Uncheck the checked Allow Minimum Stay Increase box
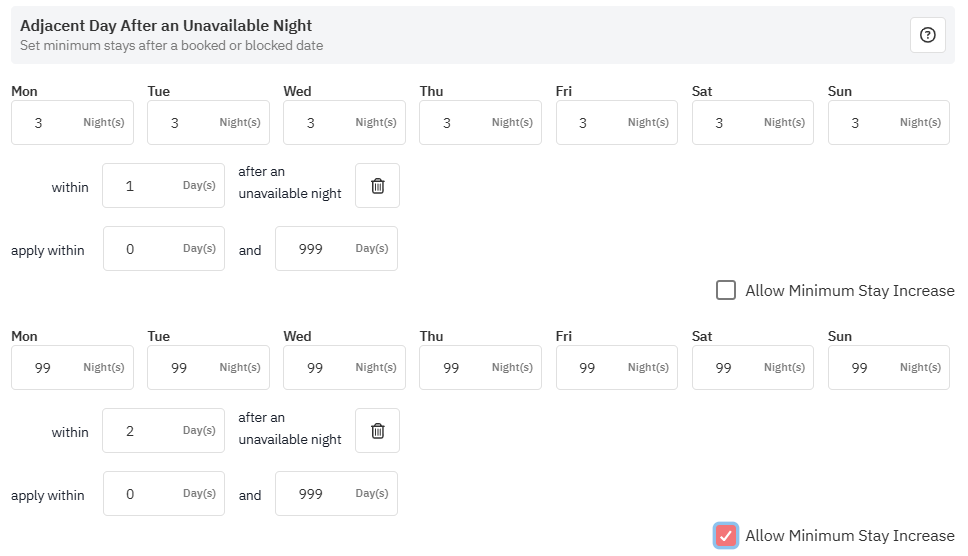The width and height of the screenshot is (968, 556). tap(726, 535)
